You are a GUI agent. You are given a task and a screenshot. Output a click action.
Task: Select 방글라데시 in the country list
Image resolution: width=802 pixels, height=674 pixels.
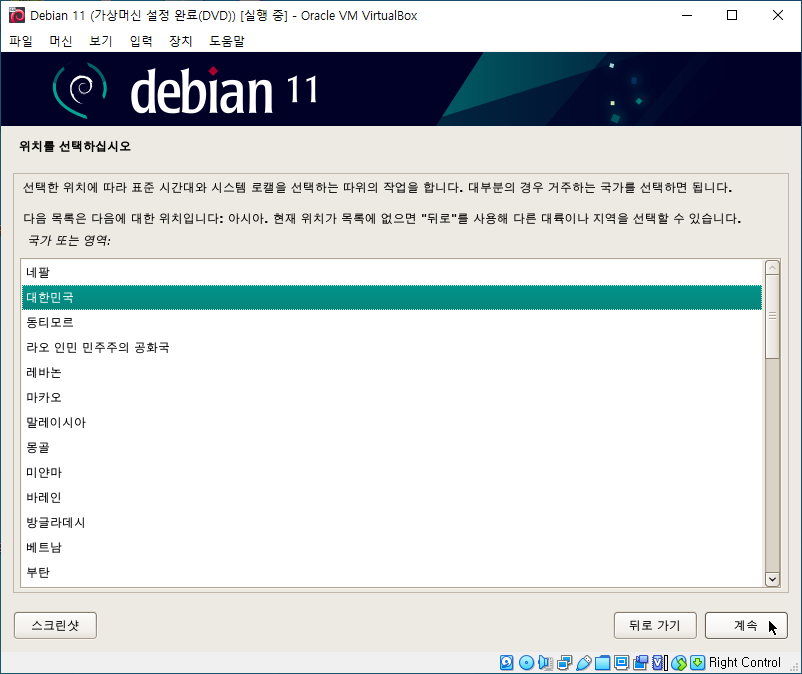pos(392,523)
